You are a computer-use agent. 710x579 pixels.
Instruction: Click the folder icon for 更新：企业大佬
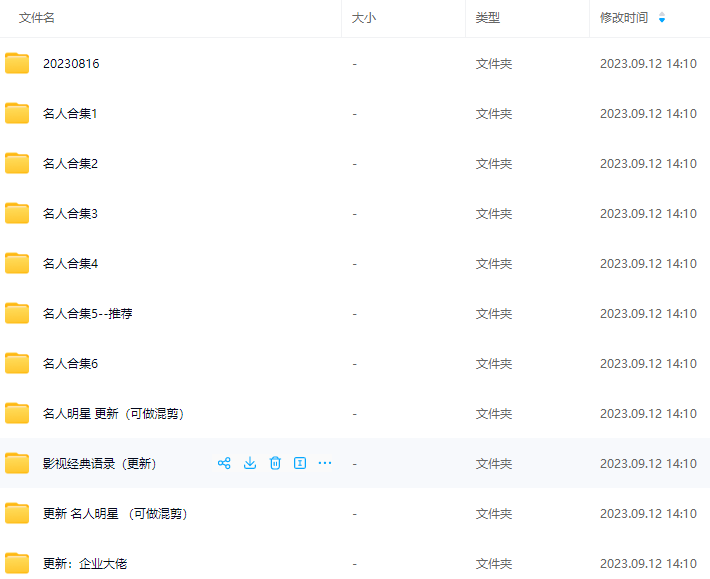pos(17,563)
